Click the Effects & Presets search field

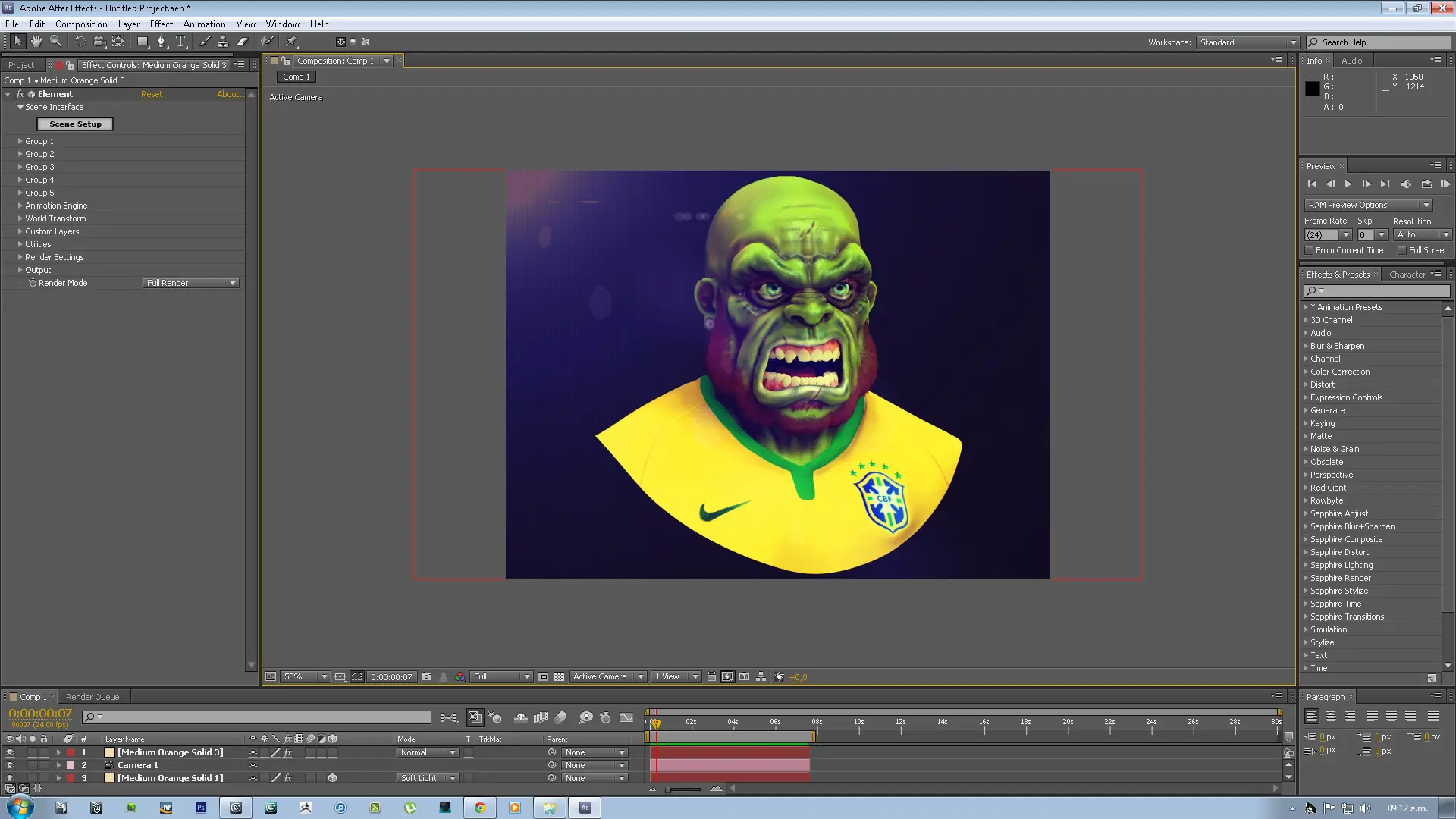click(x=1376, y=291)
